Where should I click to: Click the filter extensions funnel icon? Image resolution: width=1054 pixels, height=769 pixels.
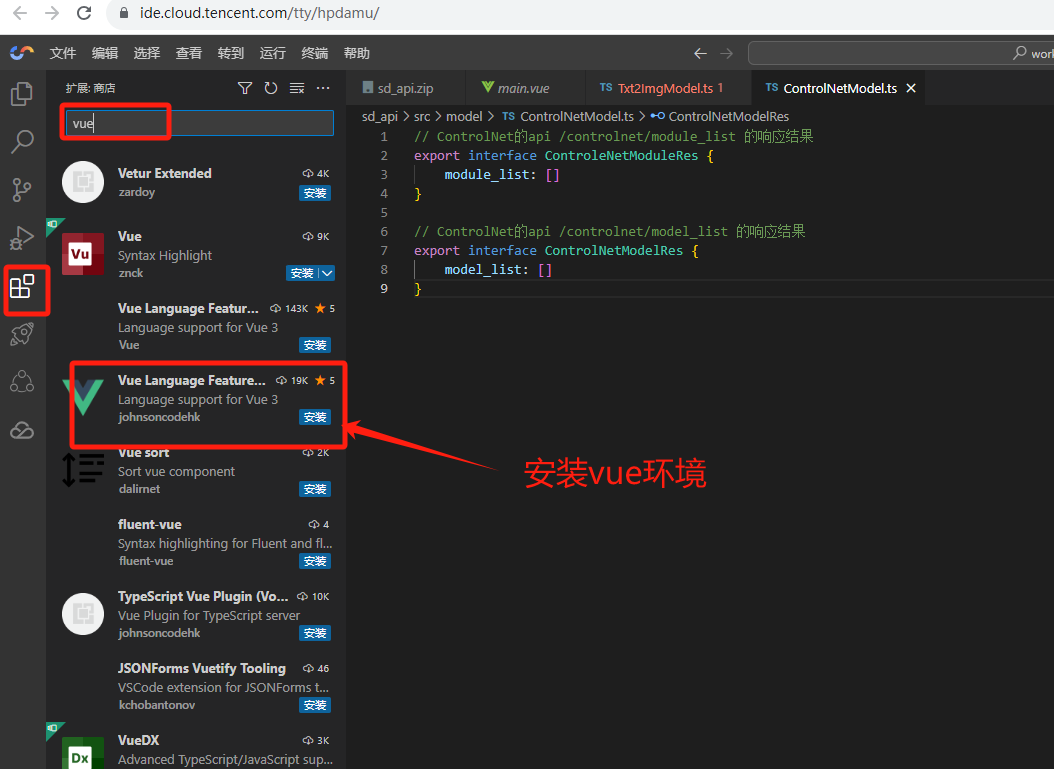(x=245, y=88)
